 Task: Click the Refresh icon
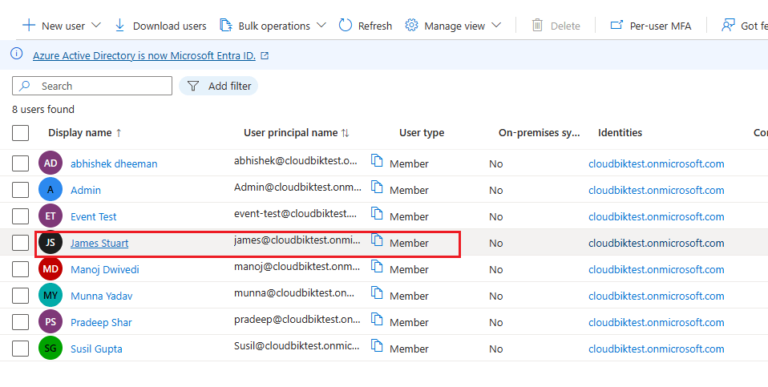(x=345, y=25)
